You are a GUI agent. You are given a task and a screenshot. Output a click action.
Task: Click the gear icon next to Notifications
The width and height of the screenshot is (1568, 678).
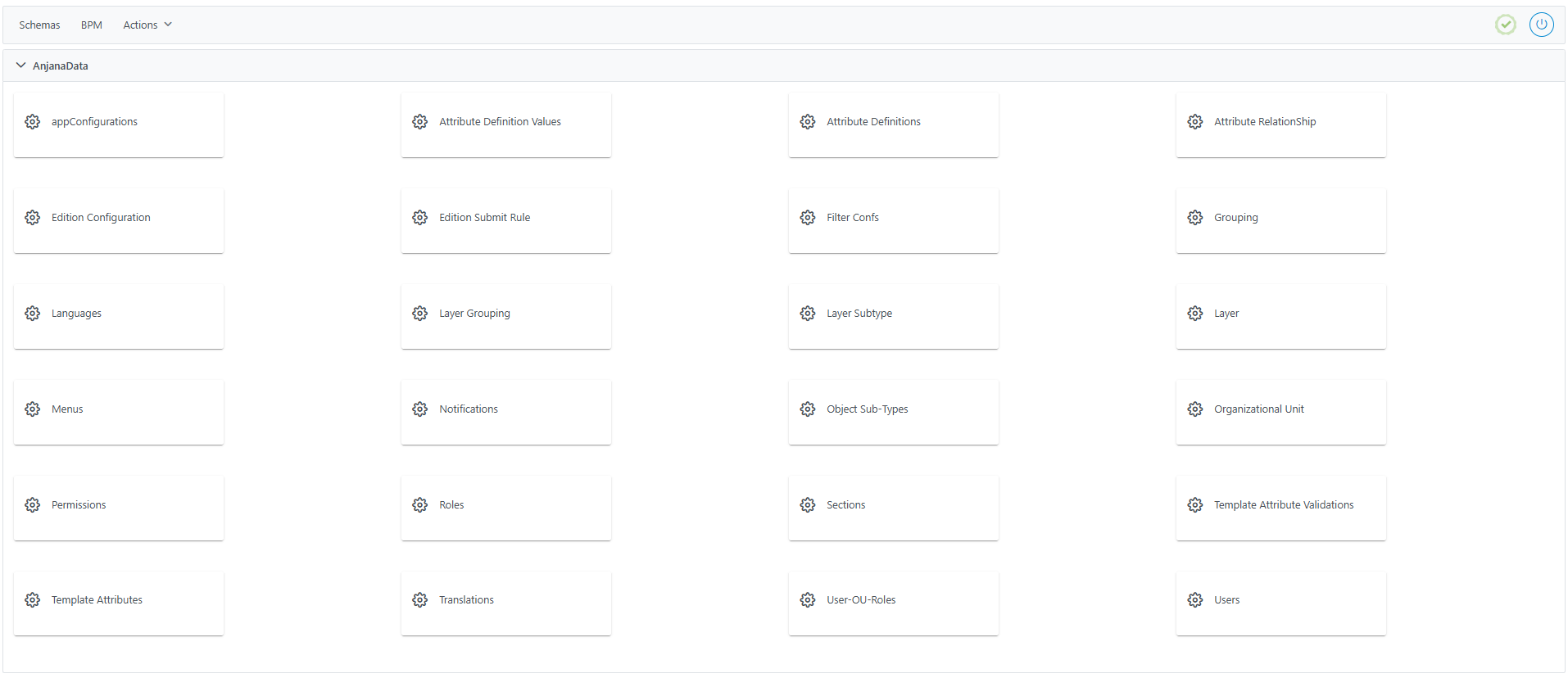420,409
